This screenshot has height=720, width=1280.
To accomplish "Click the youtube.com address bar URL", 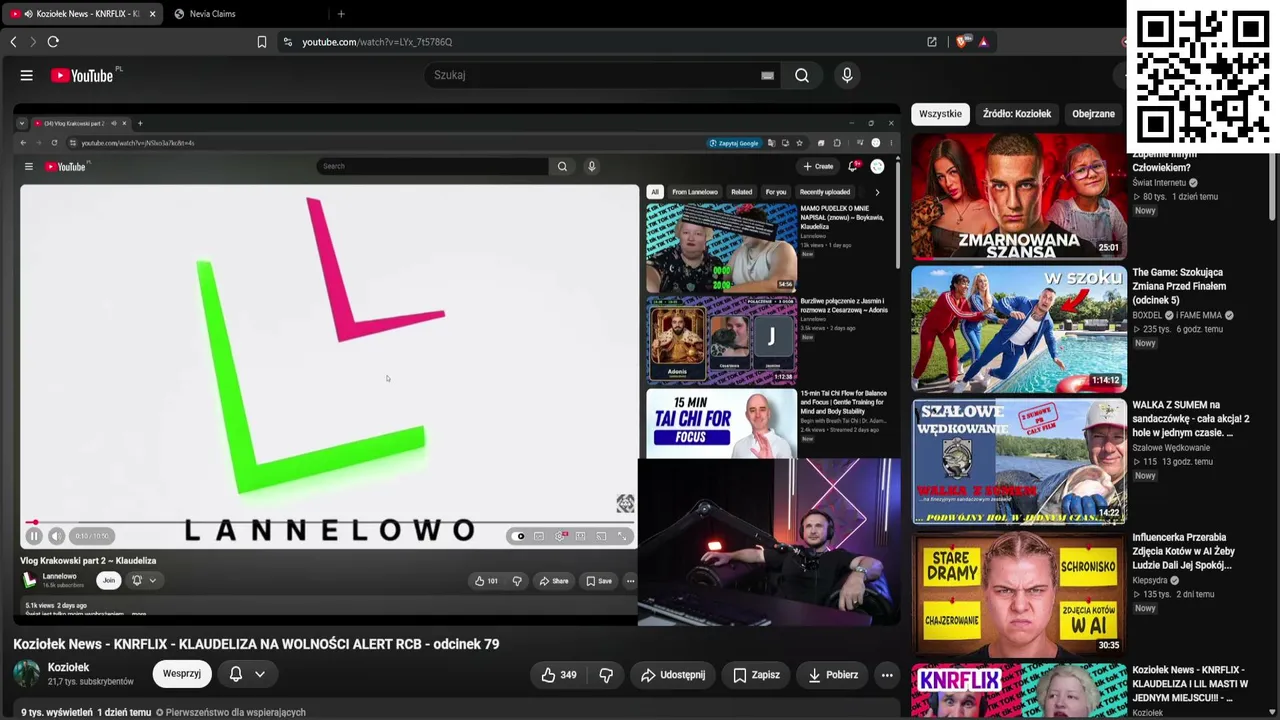I will [x=378, y=42].
